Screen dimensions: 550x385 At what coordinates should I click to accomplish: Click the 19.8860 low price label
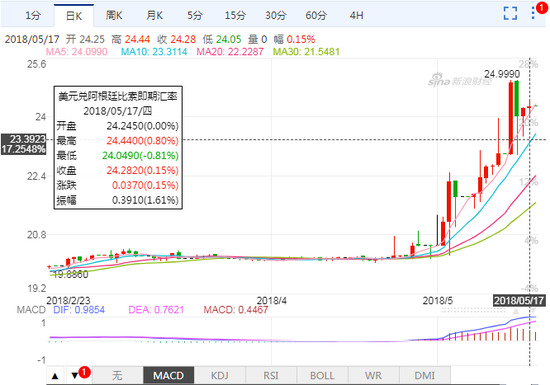point(71,275)
